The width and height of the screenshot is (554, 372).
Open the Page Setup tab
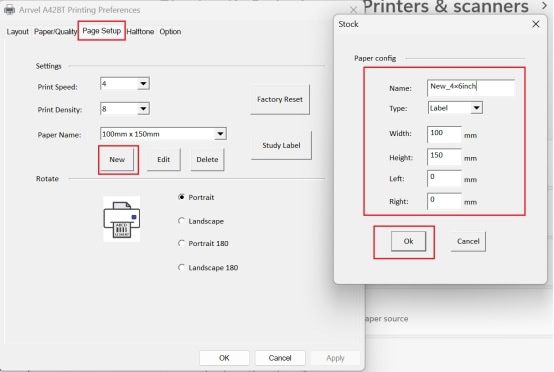(x=102, y=31)
